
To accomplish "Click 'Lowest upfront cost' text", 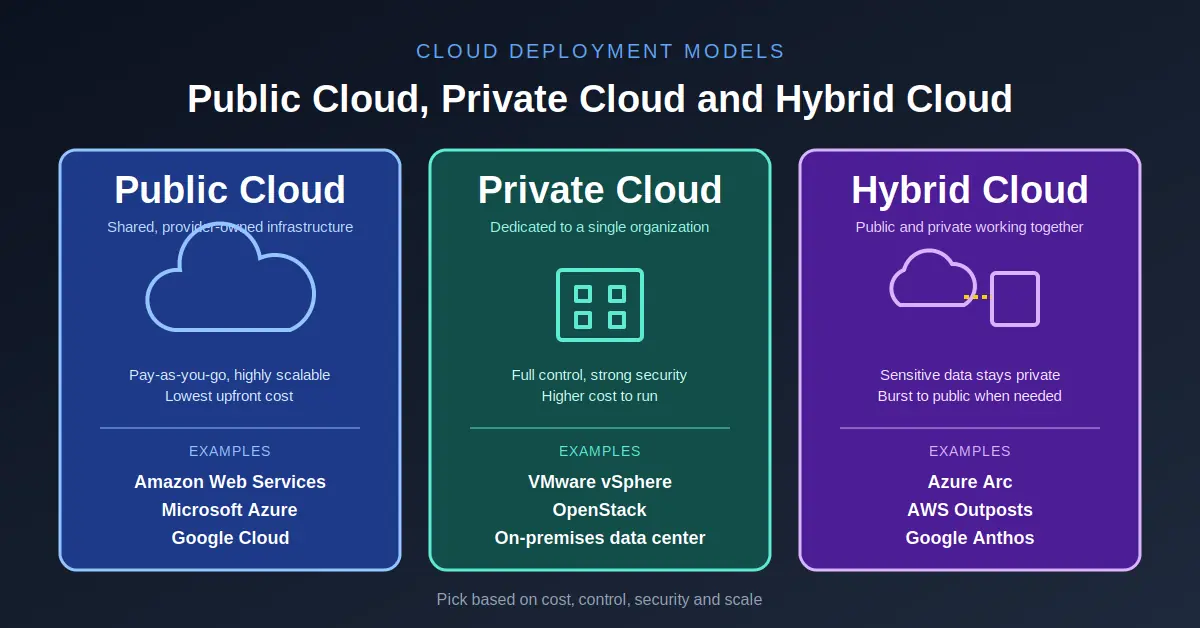I will pos(230,396).
